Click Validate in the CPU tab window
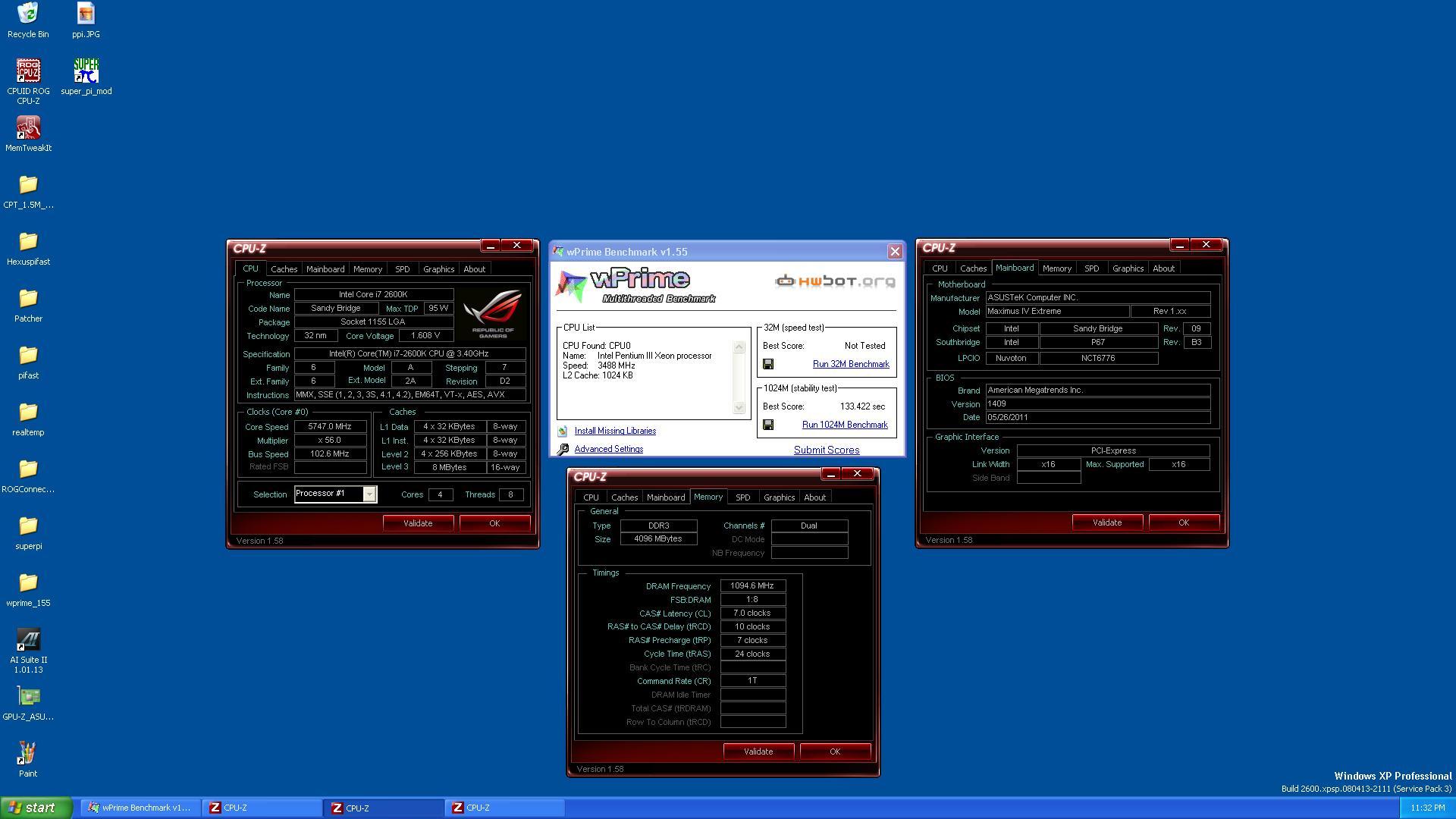 coord(418,523)
